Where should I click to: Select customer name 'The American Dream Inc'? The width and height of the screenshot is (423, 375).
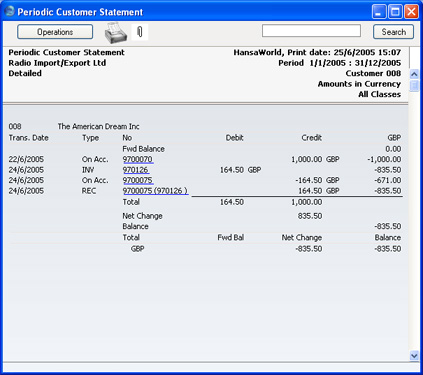click(98, 127)
